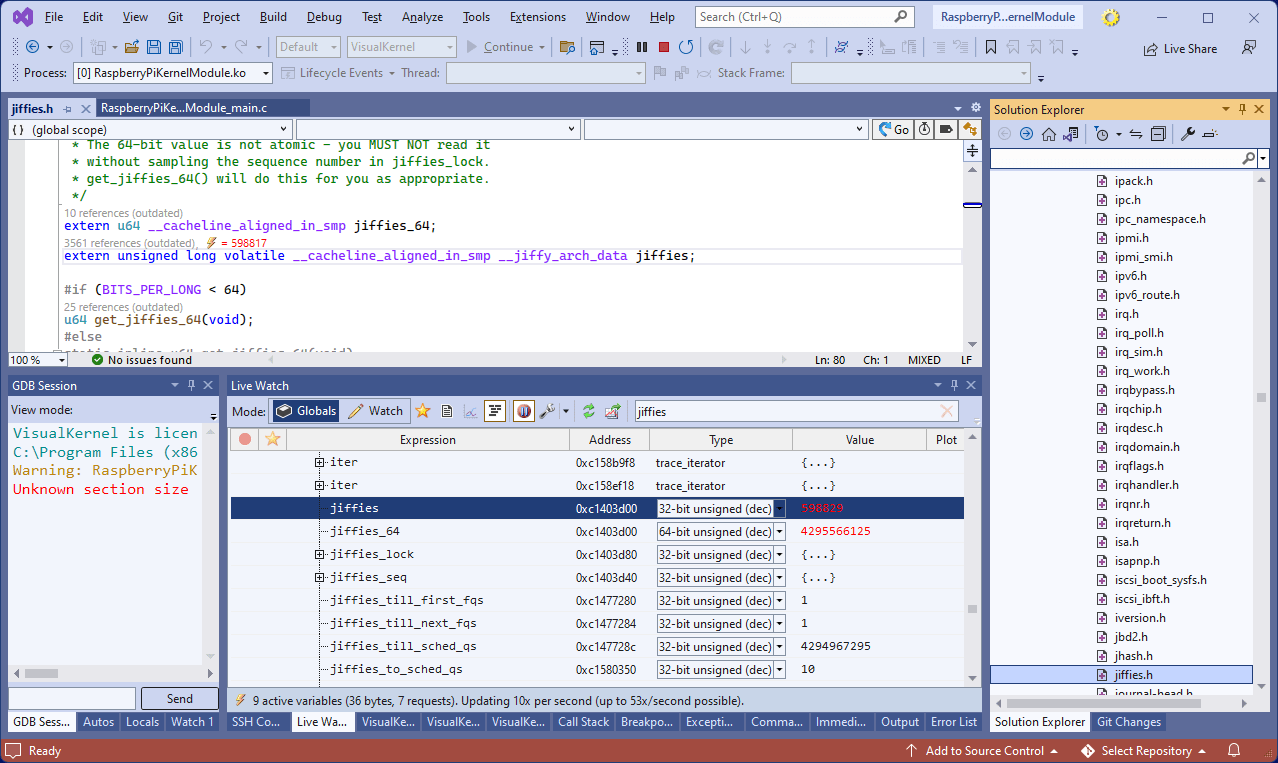Click the pause updates icon in Live Watch

pyautogui.click(x=524, y=410)
